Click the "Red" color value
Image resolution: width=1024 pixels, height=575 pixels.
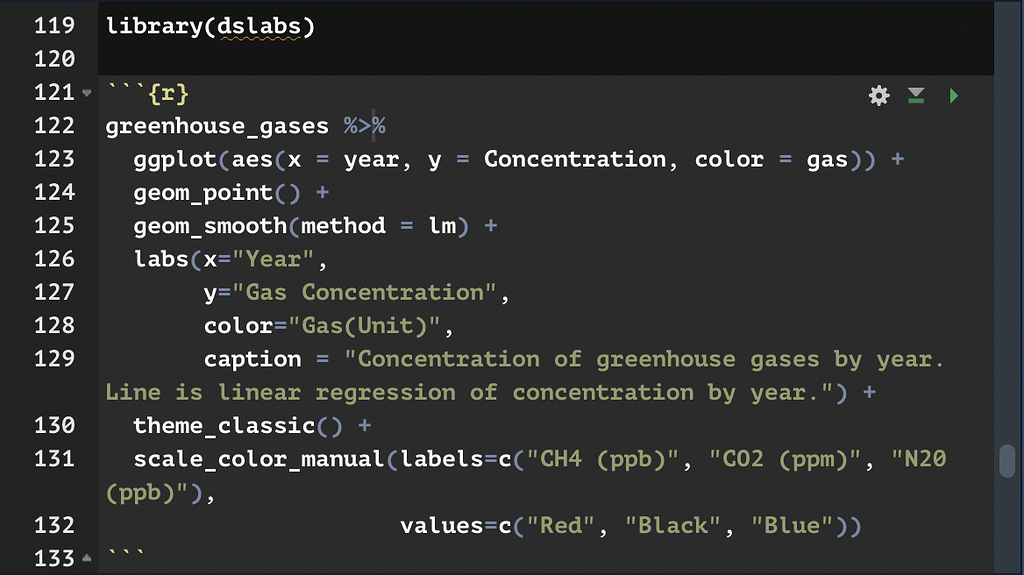(x=561, y=526)
